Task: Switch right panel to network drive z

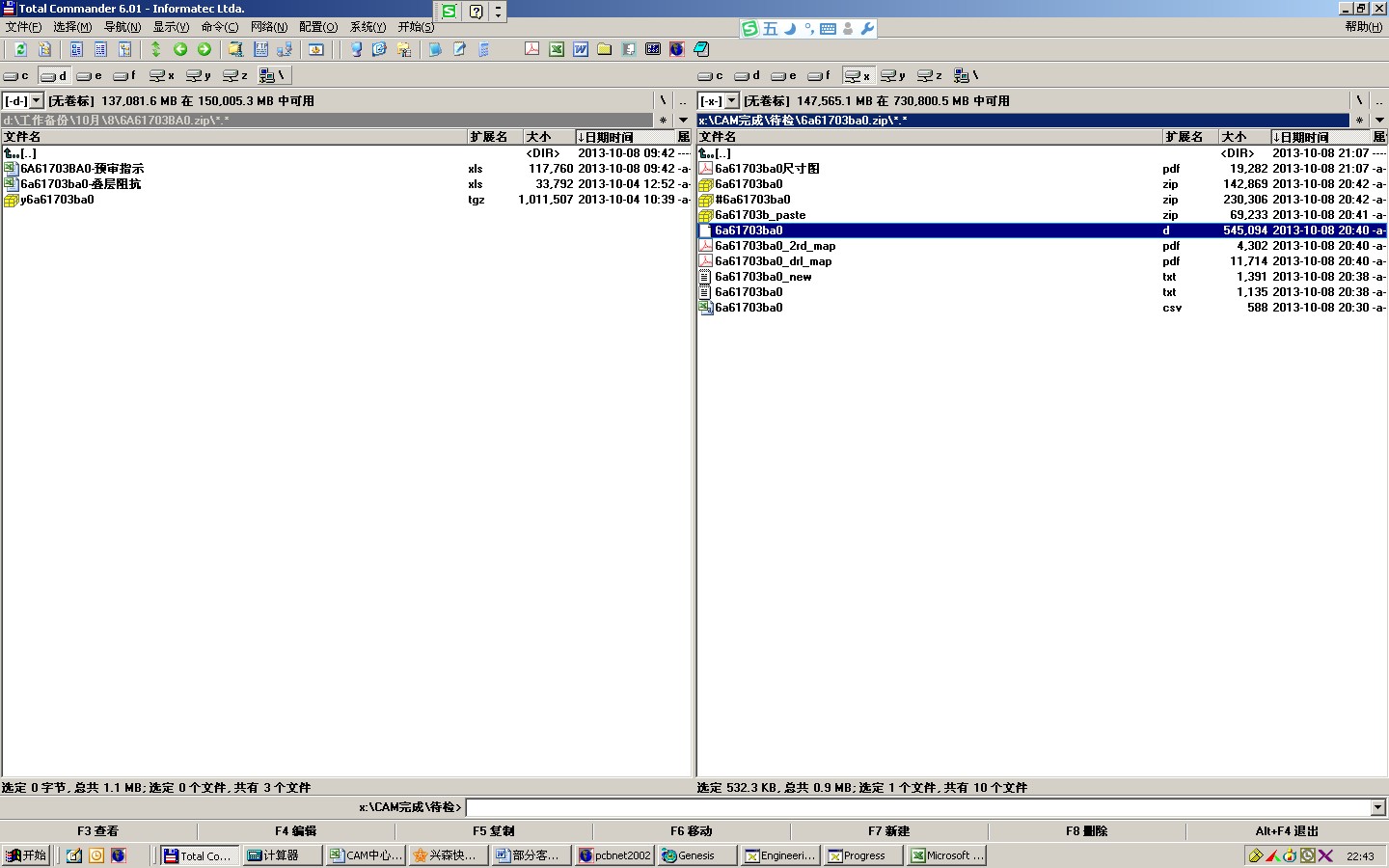Action: pos(932,75)
